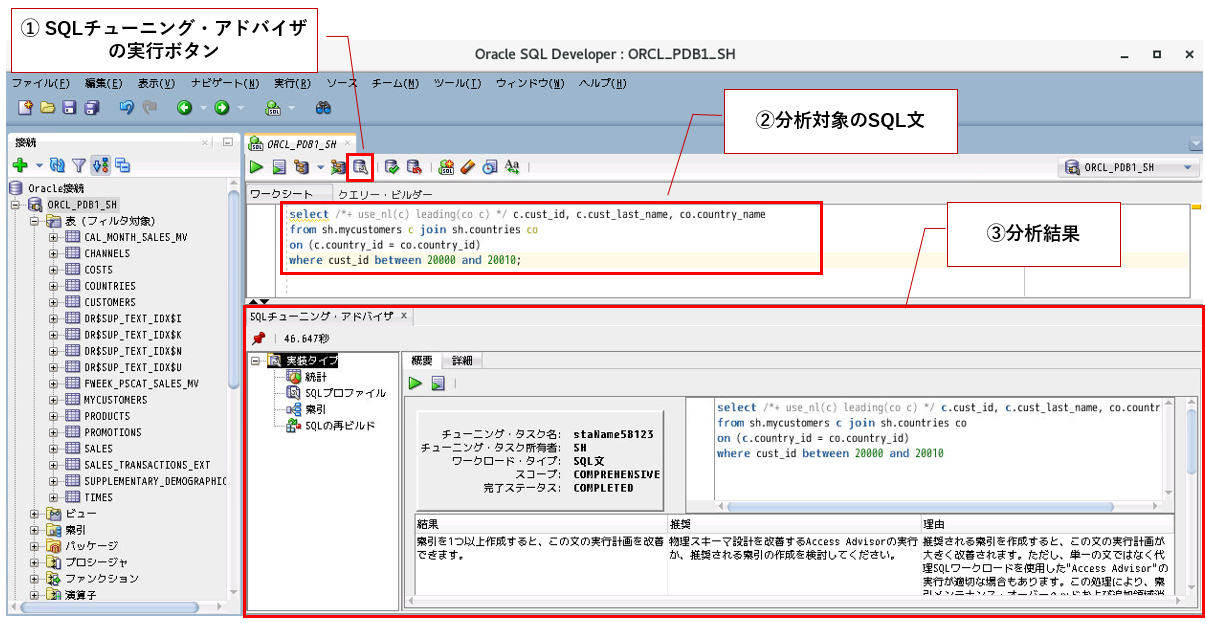Select the 概要 tab
This screenshot has height=623, width=1206.
[x=421, y=360]
